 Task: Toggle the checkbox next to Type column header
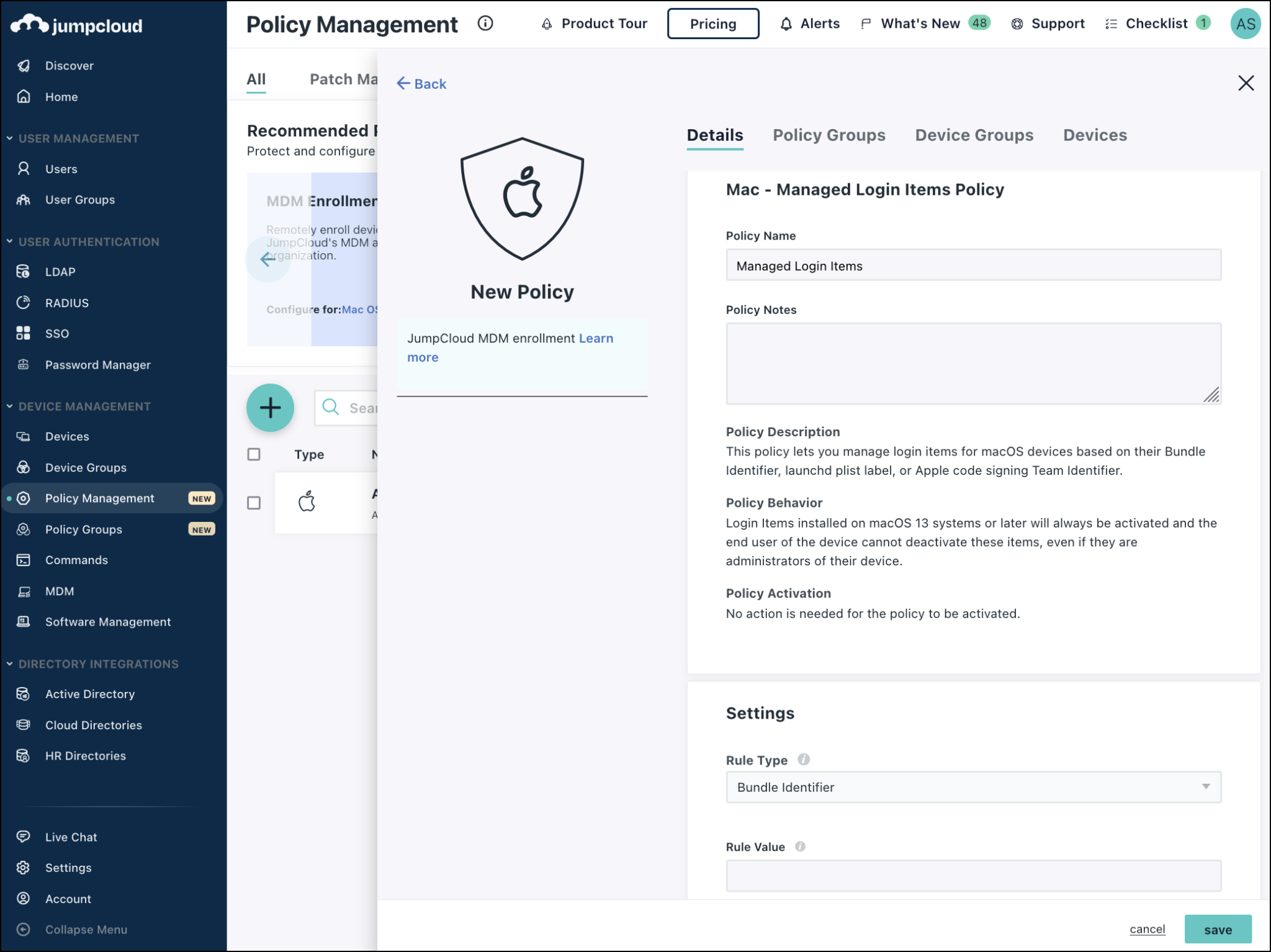(253, 455)
